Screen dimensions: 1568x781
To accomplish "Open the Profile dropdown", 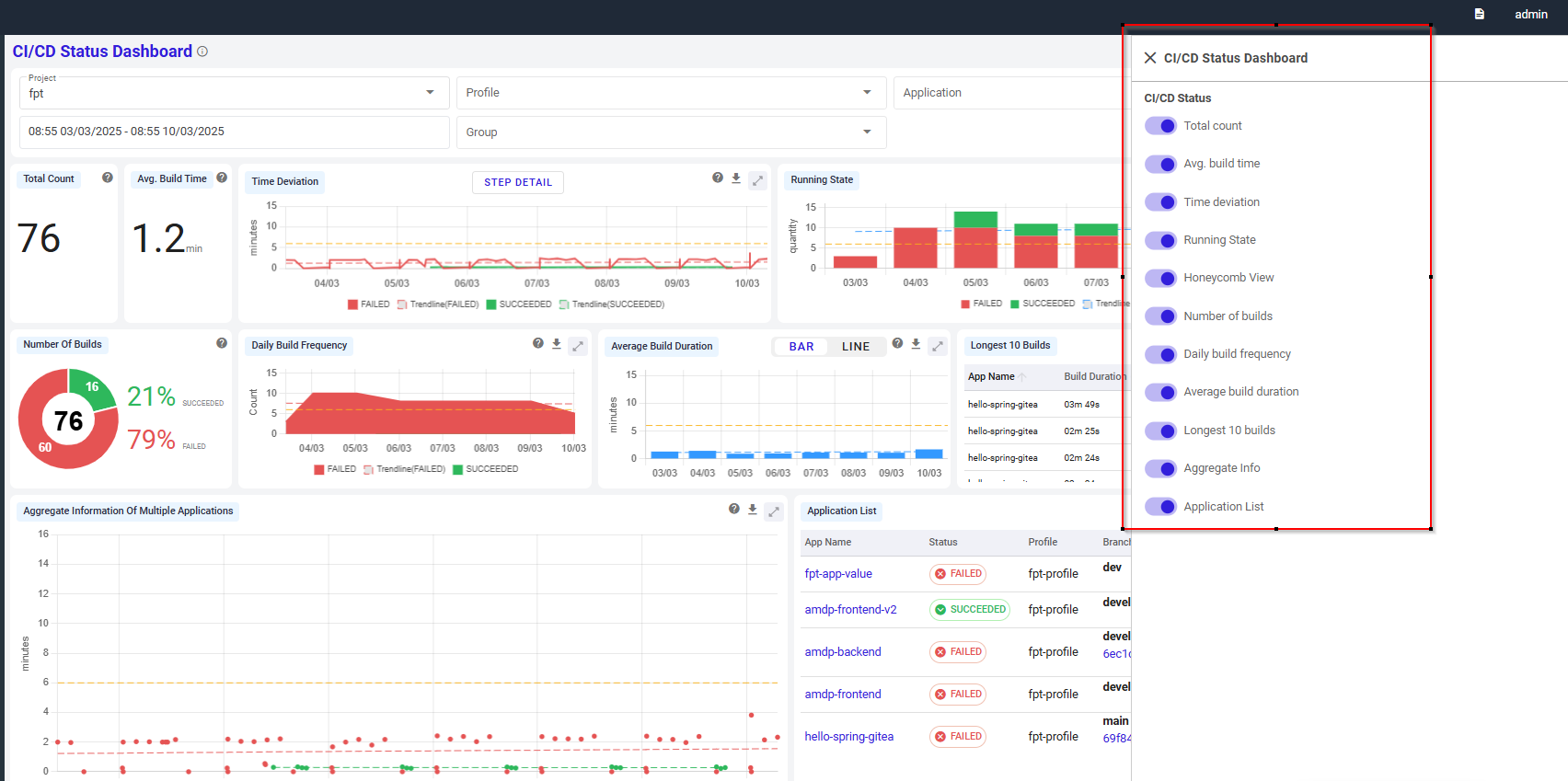I will coord(672,93).
